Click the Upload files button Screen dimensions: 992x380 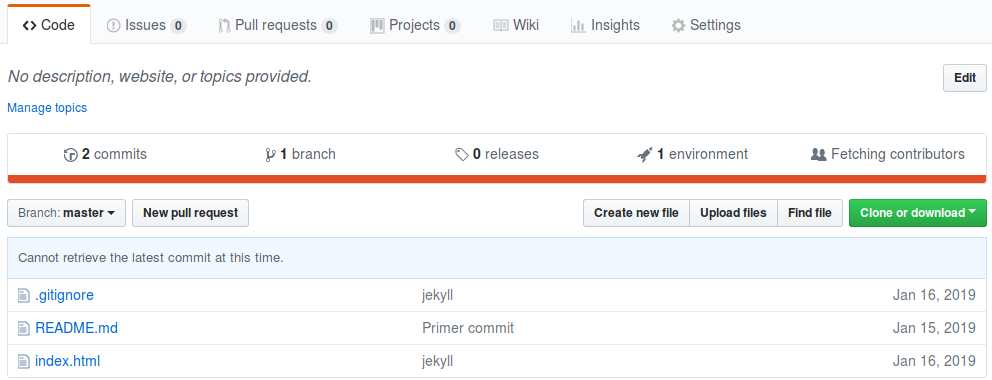[733, 213]
